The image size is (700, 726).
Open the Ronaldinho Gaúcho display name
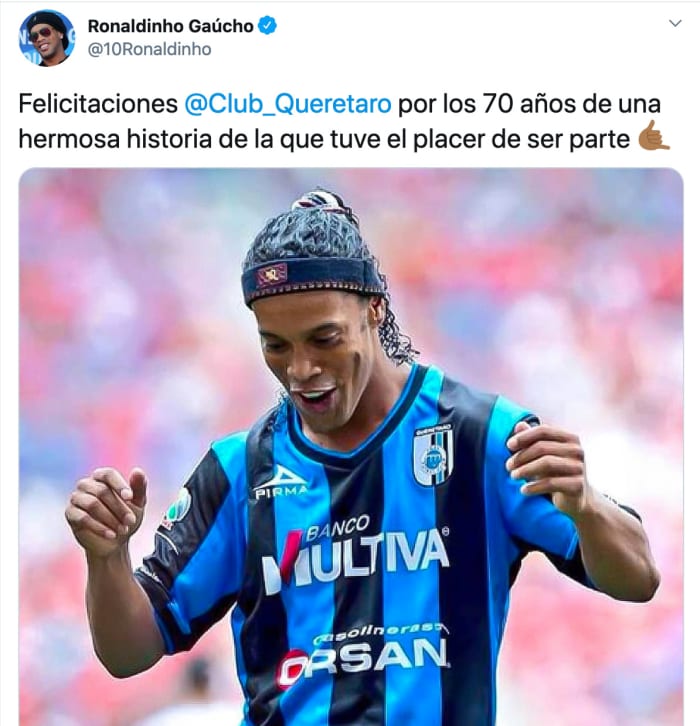(x=170, y=26)
